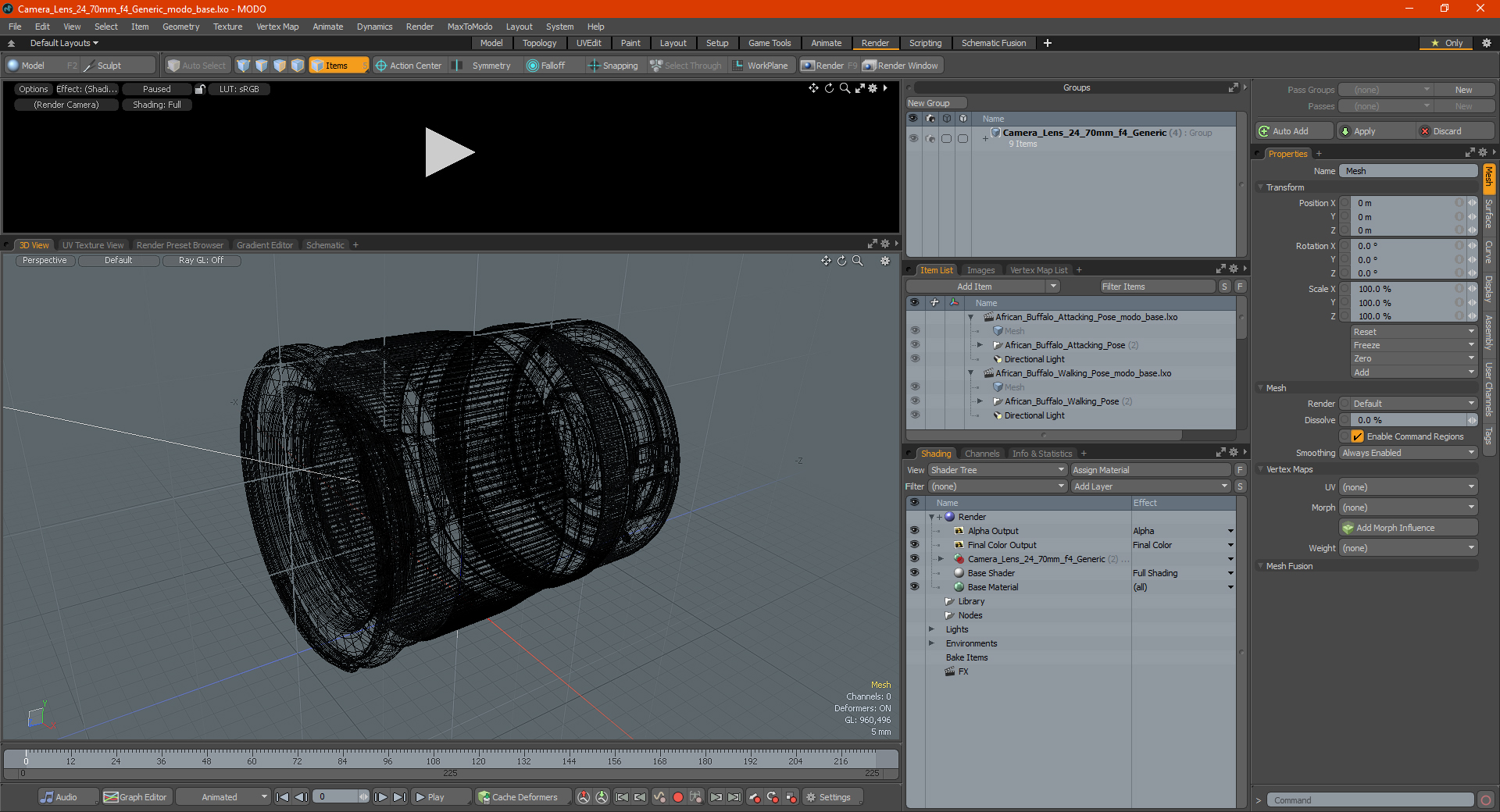Switch to the UV Texture View tab
The image size is (1500, 812).
pos(92,245)
